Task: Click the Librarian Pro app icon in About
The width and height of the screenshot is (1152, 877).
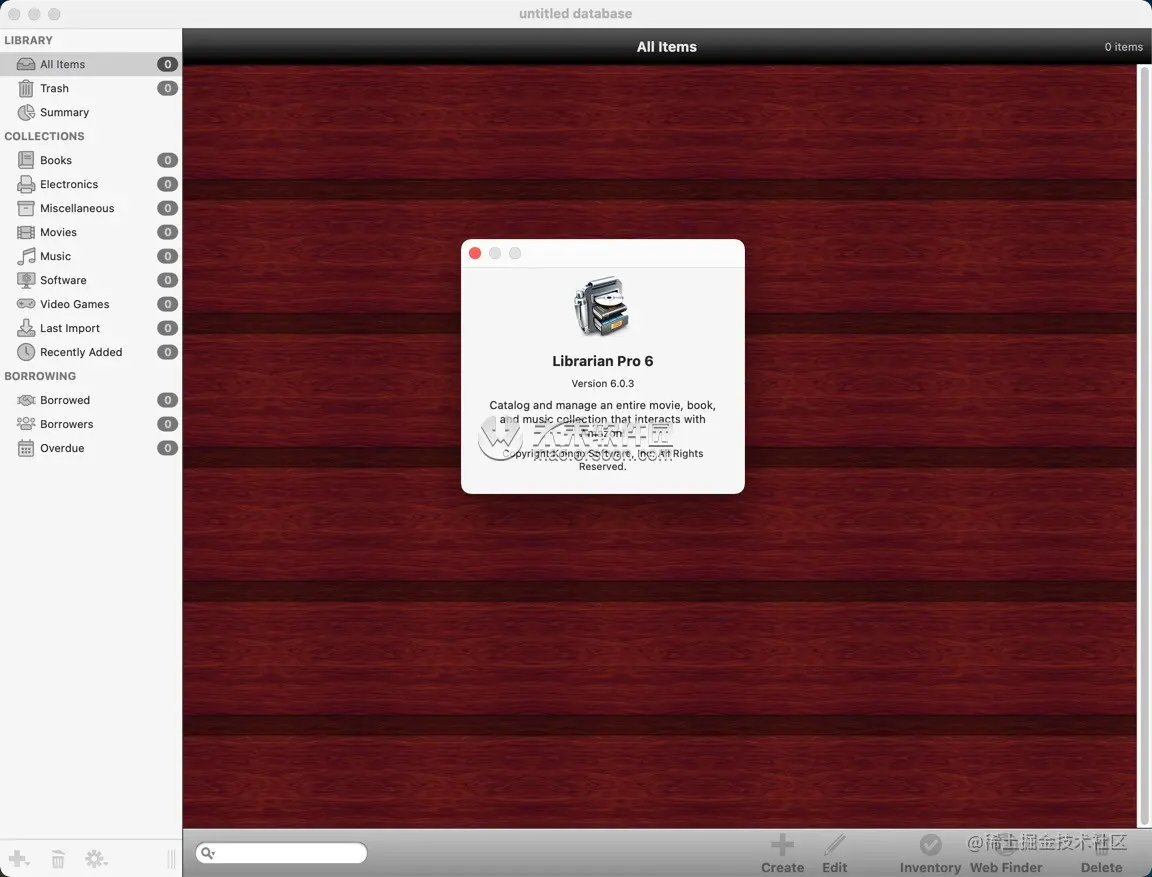Action: tap(602, 306)
